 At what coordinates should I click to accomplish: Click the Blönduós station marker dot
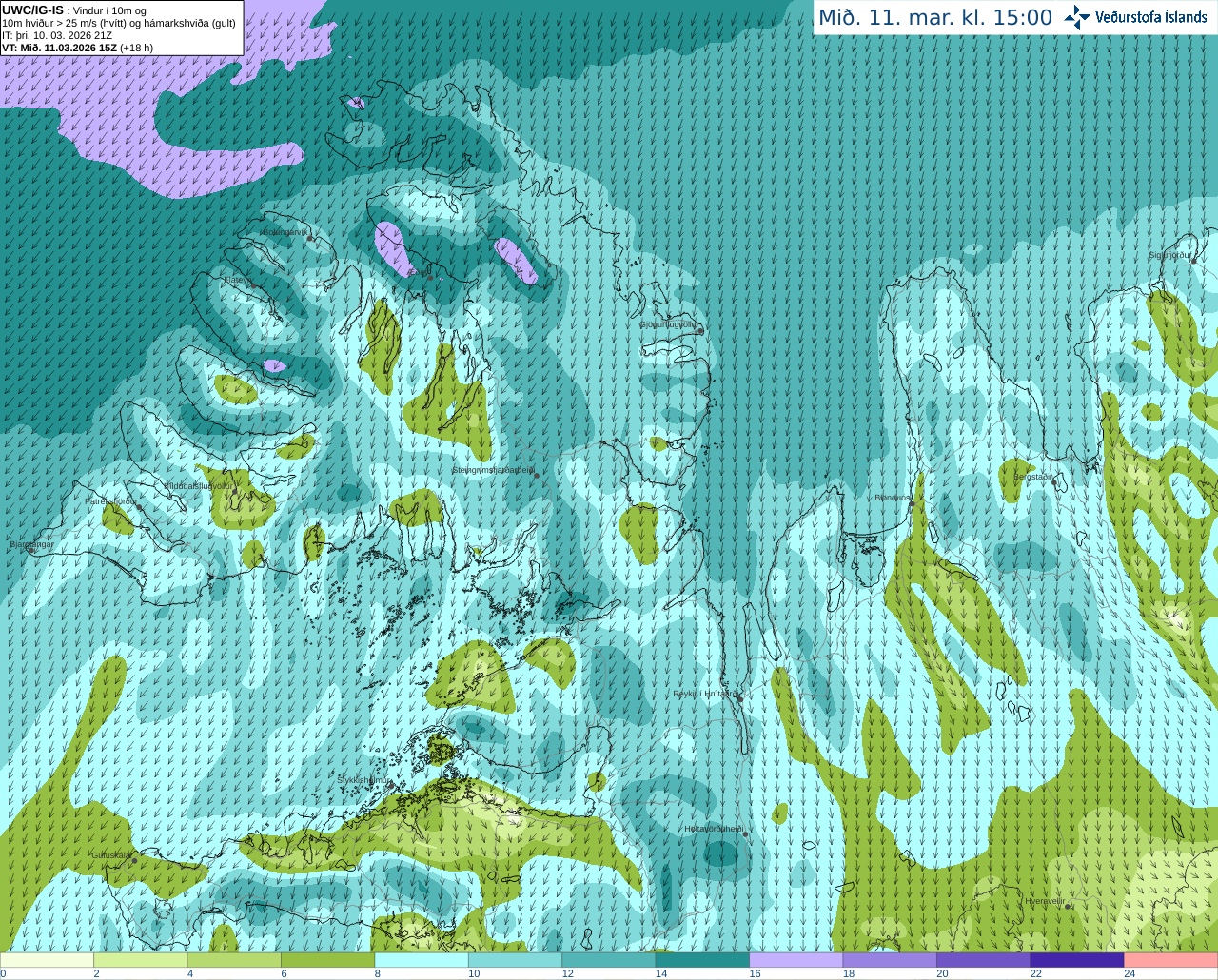click(911, 505)
